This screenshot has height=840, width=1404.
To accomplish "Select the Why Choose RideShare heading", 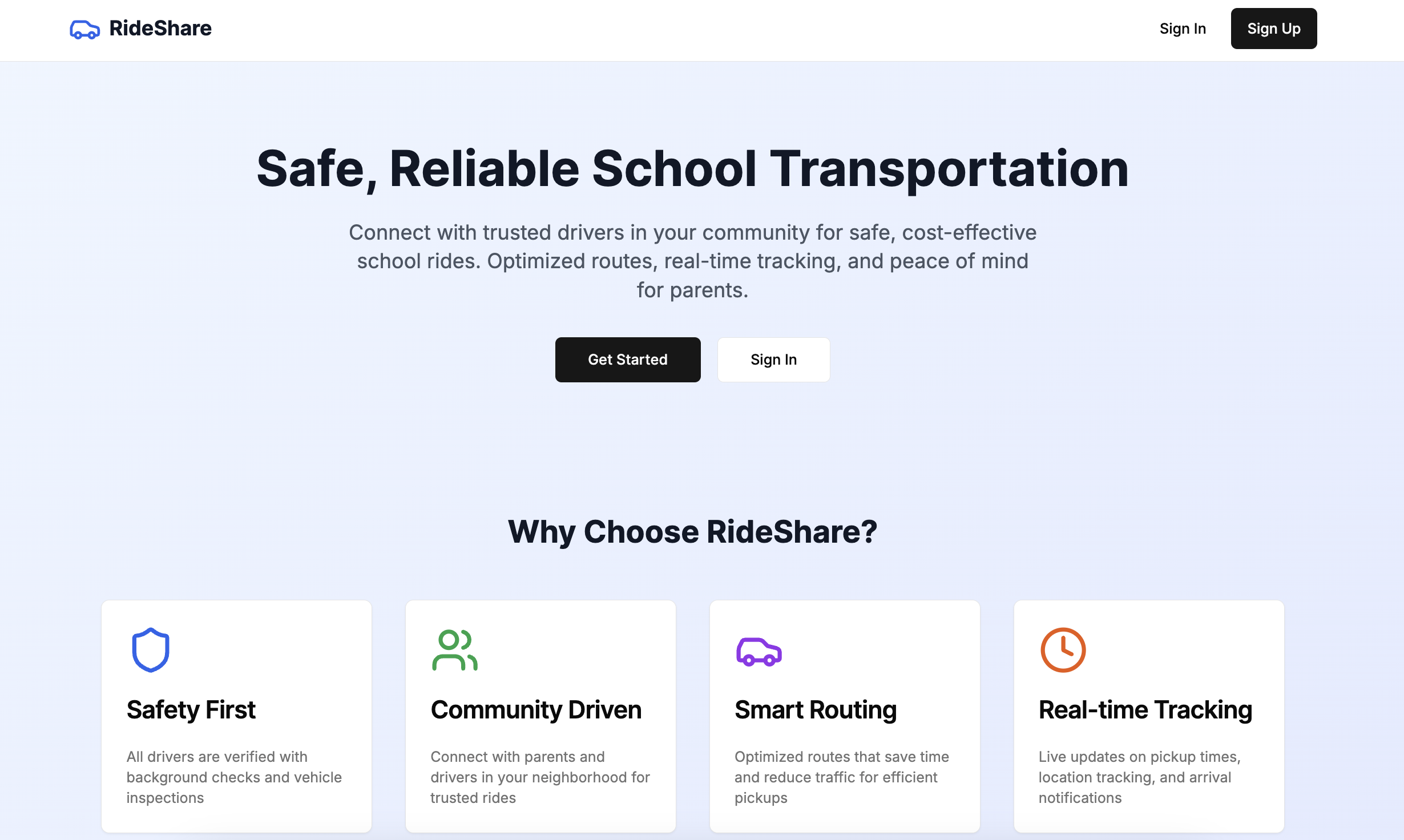I will 692,532.
